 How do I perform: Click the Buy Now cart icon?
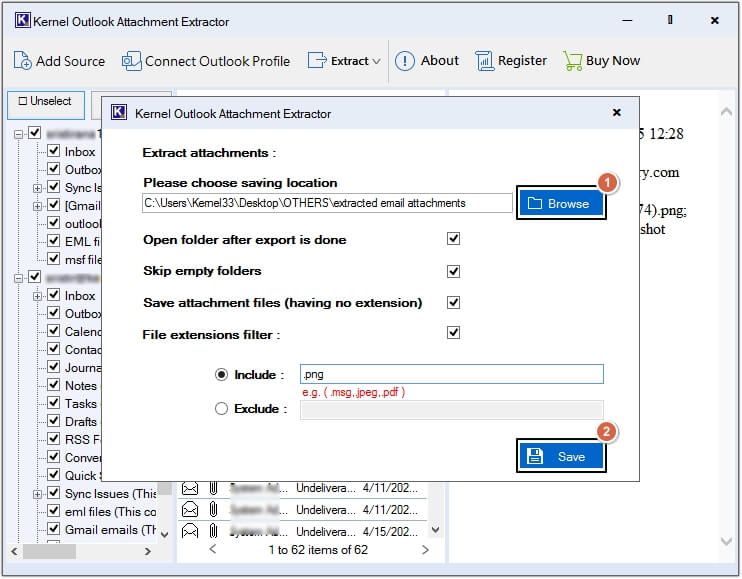click(x=573, y=61)
